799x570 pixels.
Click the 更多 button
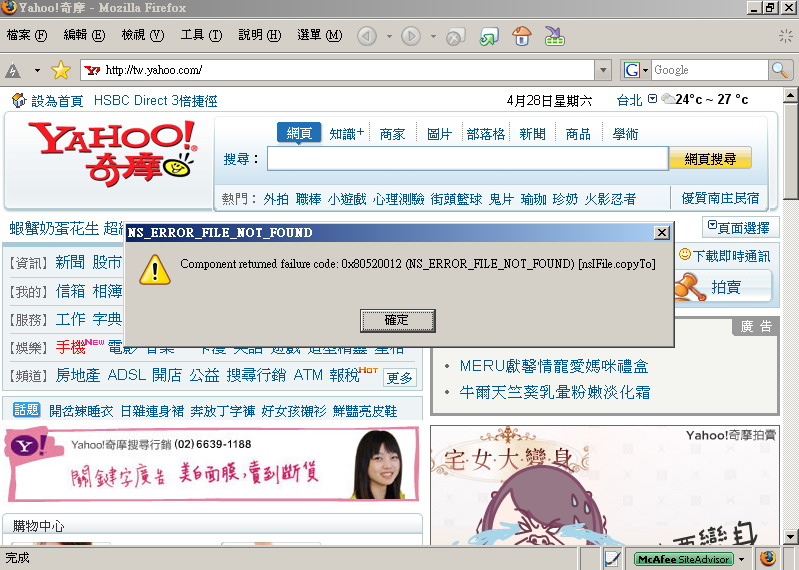pos(400,378)
